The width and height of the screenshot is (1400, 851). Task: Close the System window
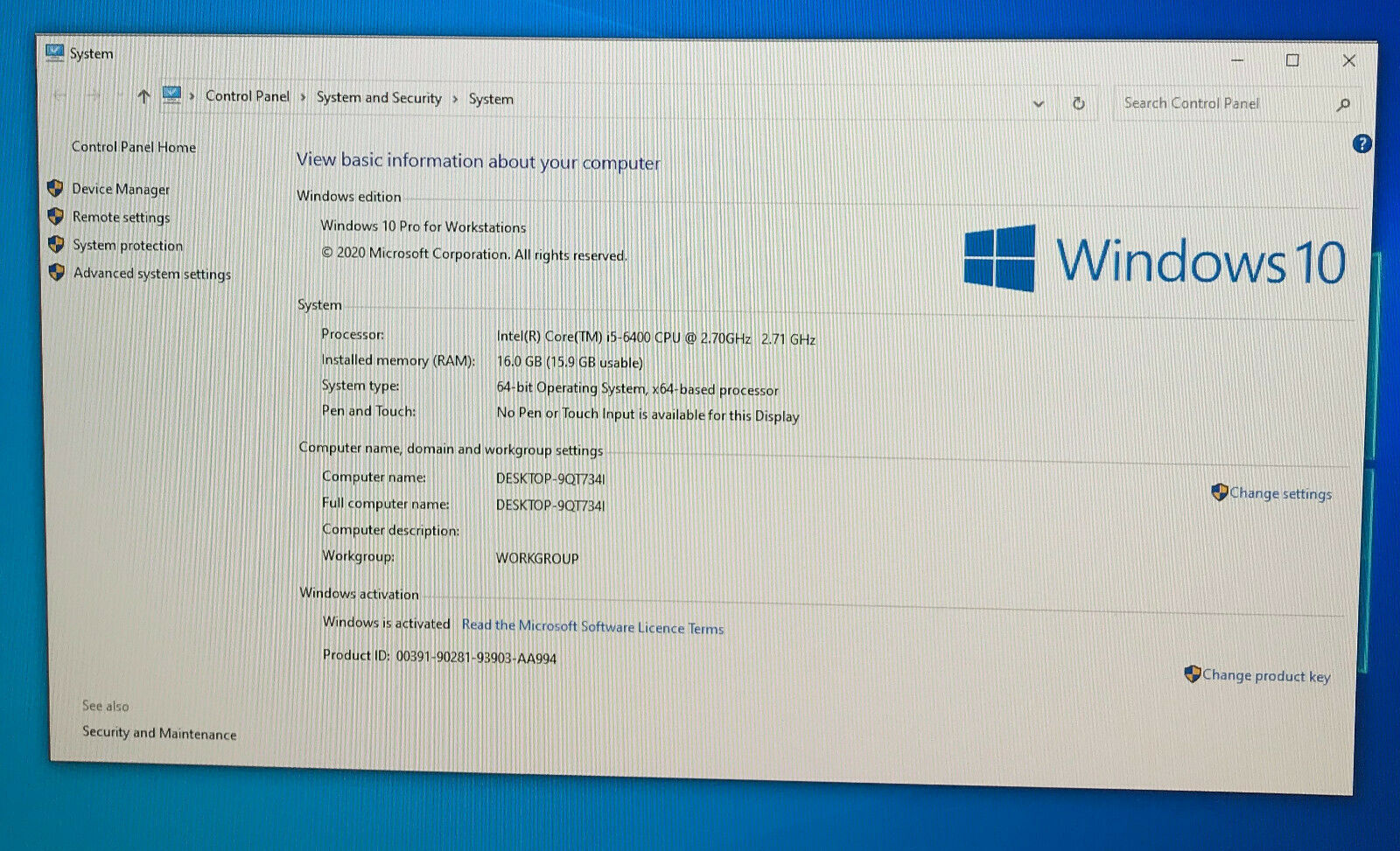tap(1348, 61)
